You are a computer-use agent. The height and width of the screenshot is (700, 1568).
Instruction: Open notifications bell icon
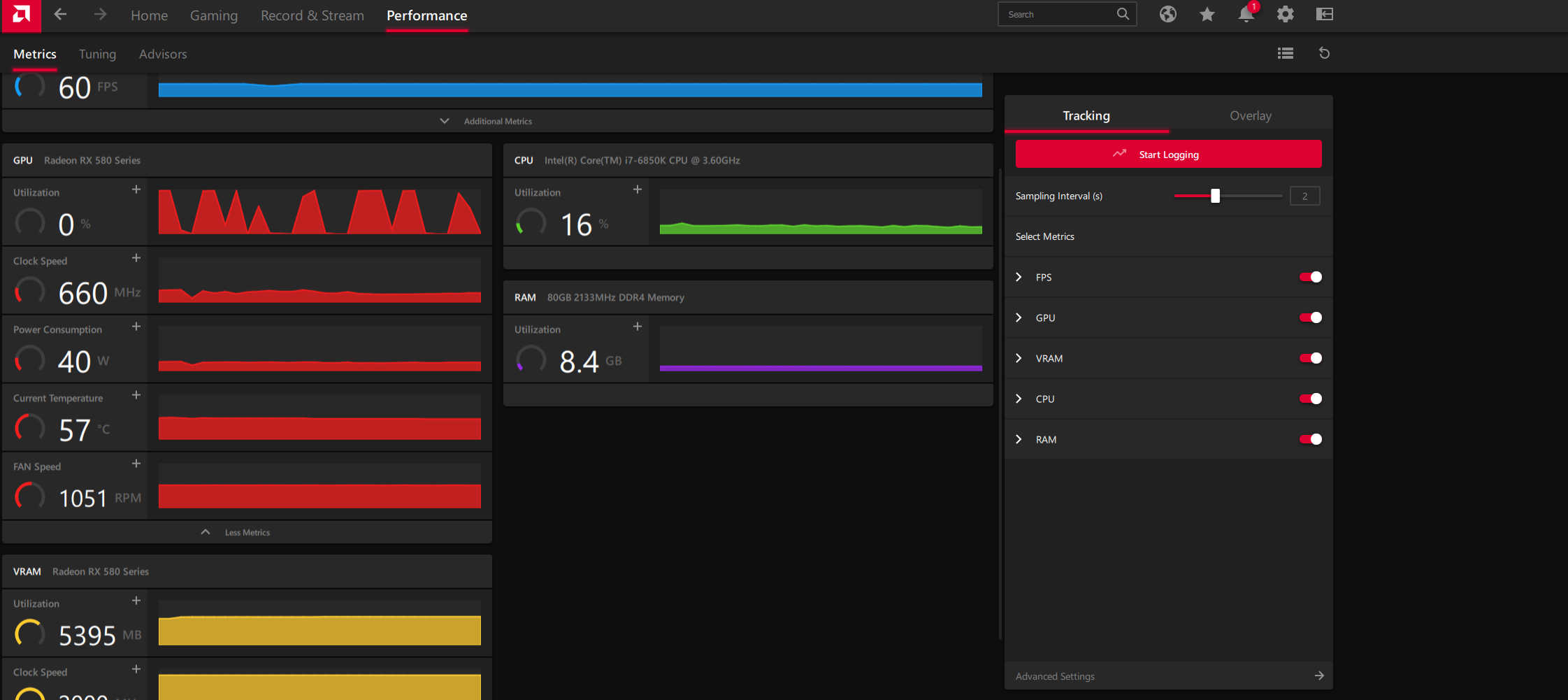click(x=1246, y=14)
